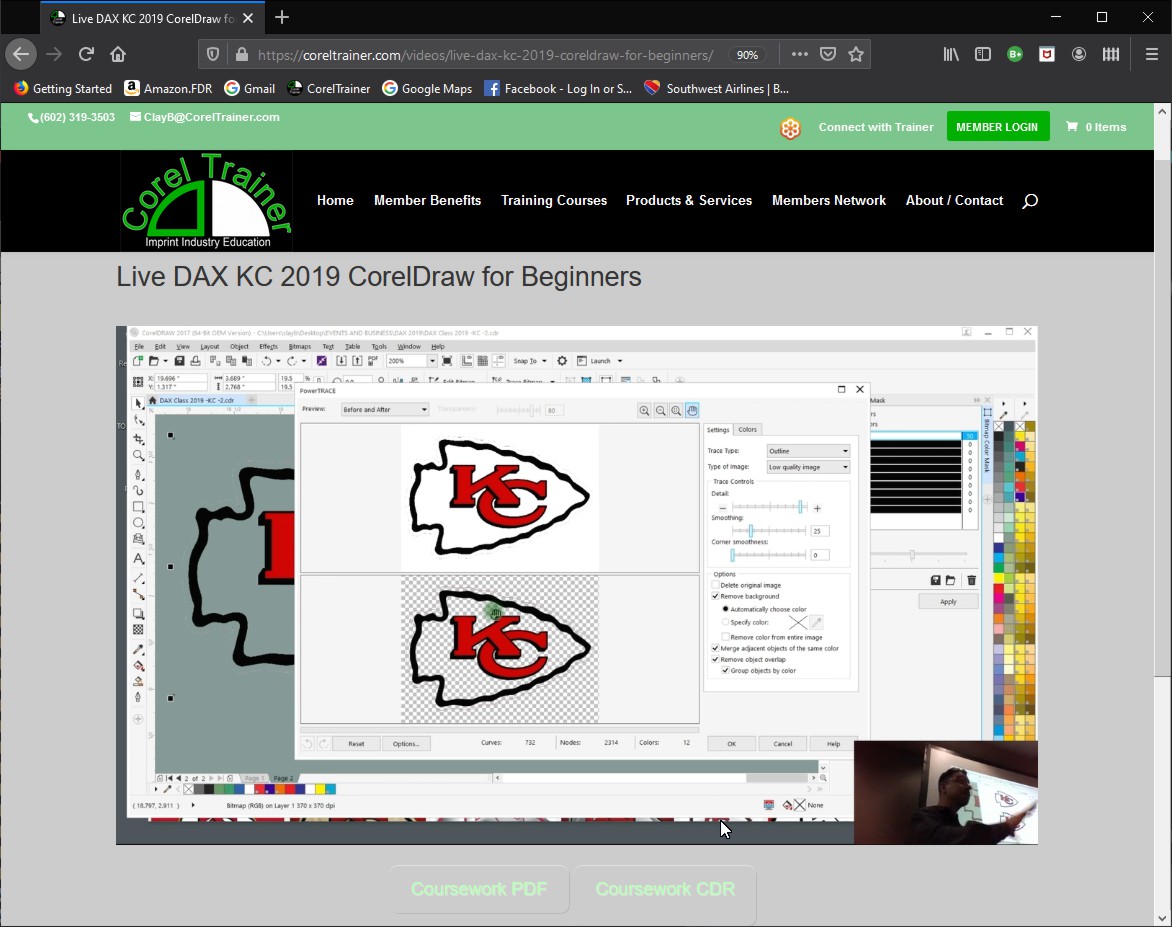Click the presenter webcam thumbnail
Screen dimensions: 1172x927
tap(946, 792)
